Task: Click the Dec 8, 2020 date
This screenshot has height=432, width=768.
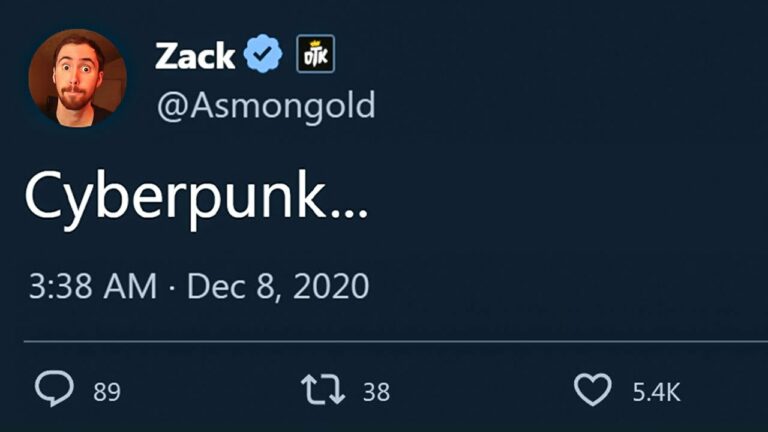Action: coord(278,287)
